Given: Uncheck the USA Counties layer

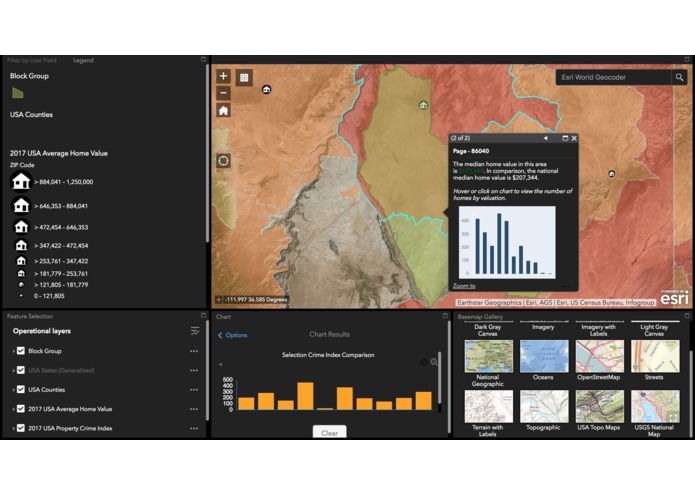Looking at the screenshot, I should (21, 390).
